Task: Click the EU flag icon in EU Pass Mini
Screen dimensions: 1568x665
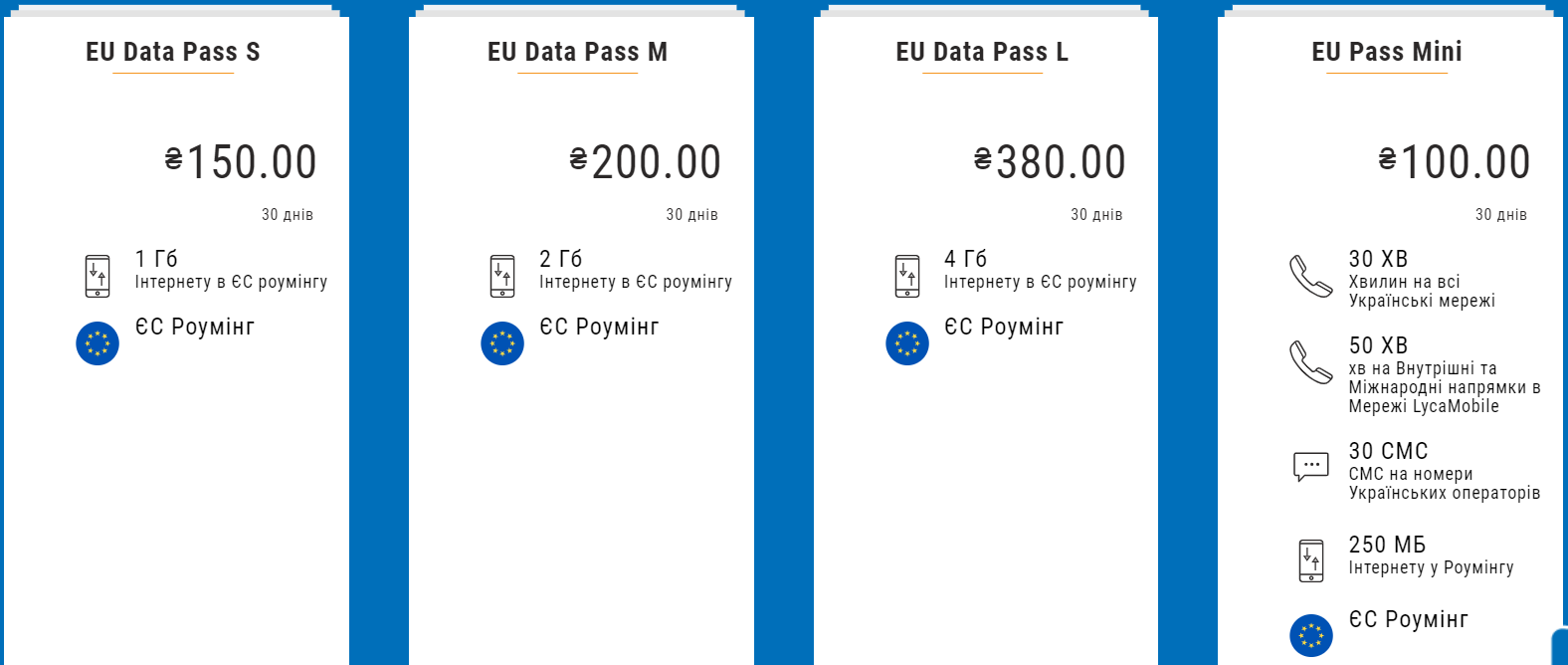Action: (1311, 635)
